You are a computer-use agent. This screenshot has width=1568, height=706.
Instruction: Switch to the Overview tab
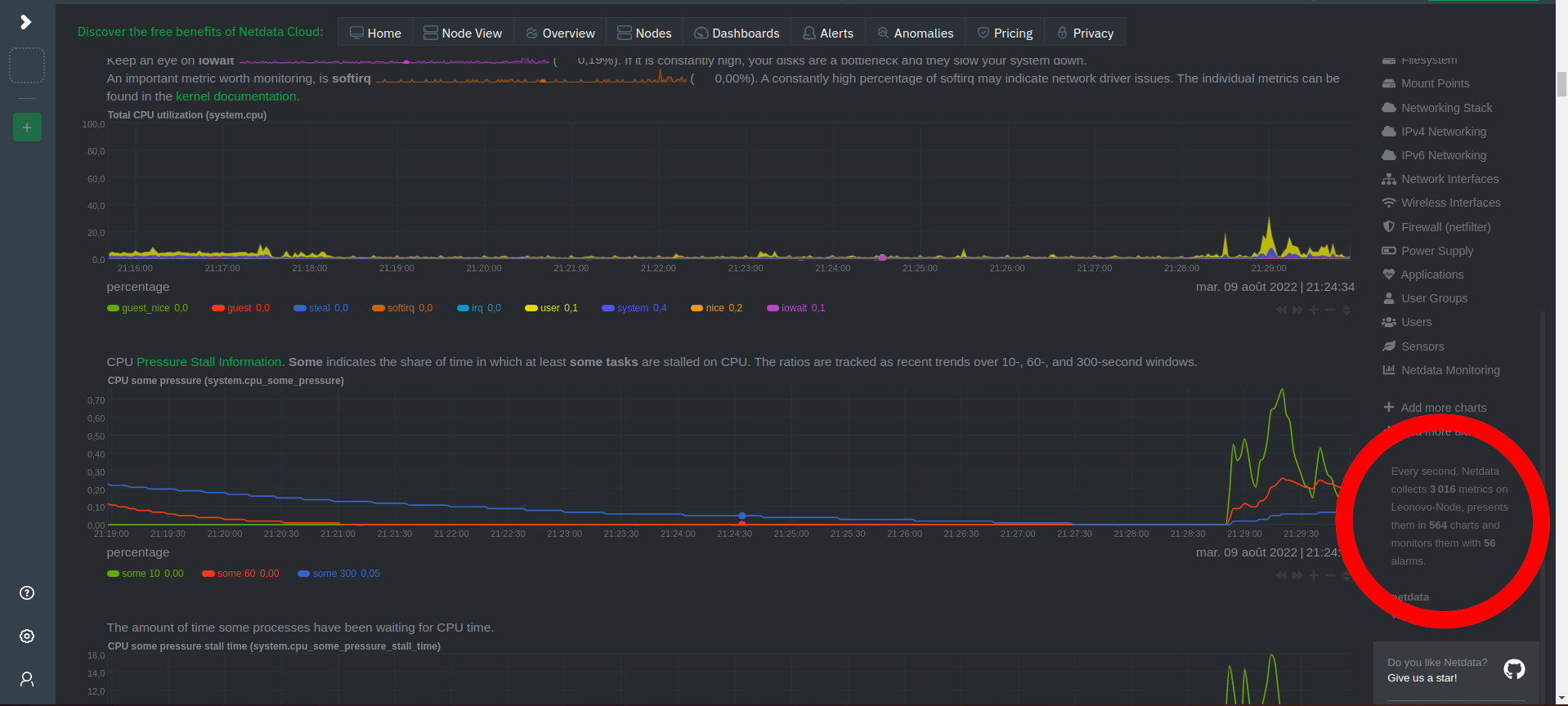pyautogui.click(x=560, y=33)
